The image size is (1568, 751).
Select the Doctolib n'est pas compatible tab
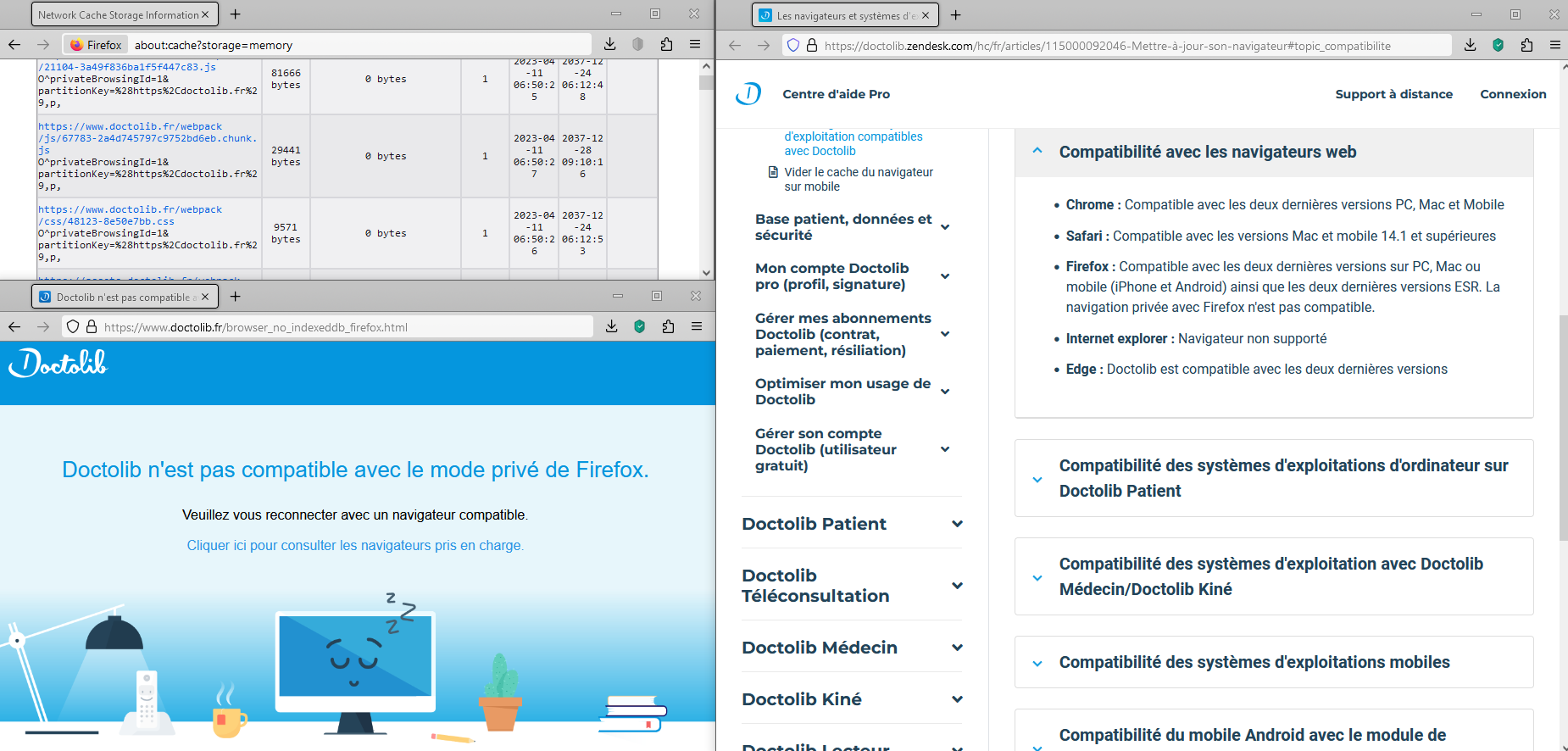125,297
